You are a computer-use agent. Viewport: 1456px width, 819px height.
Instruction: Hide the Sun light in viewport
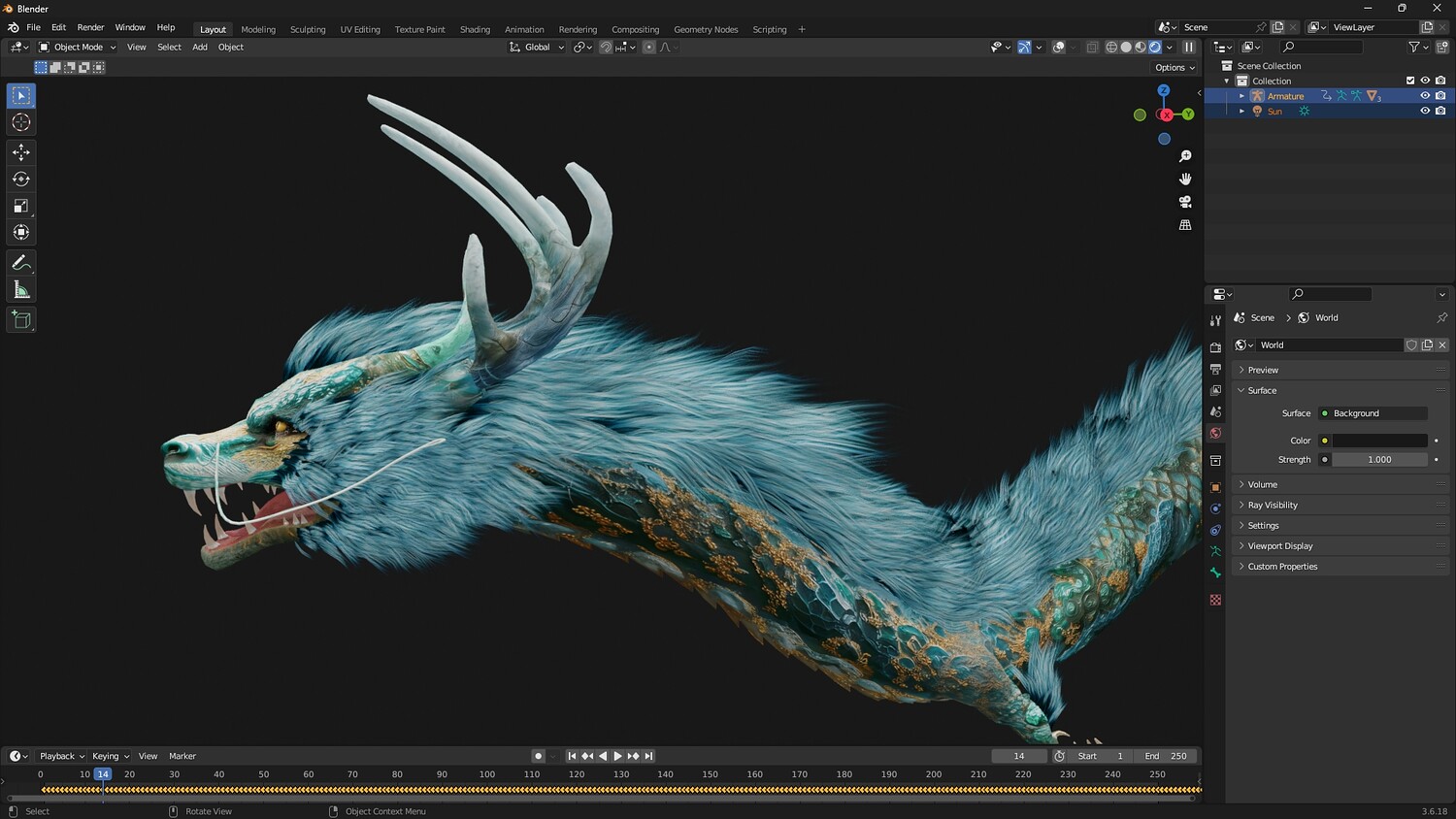pyautogui.click(x=1425, y=112)
